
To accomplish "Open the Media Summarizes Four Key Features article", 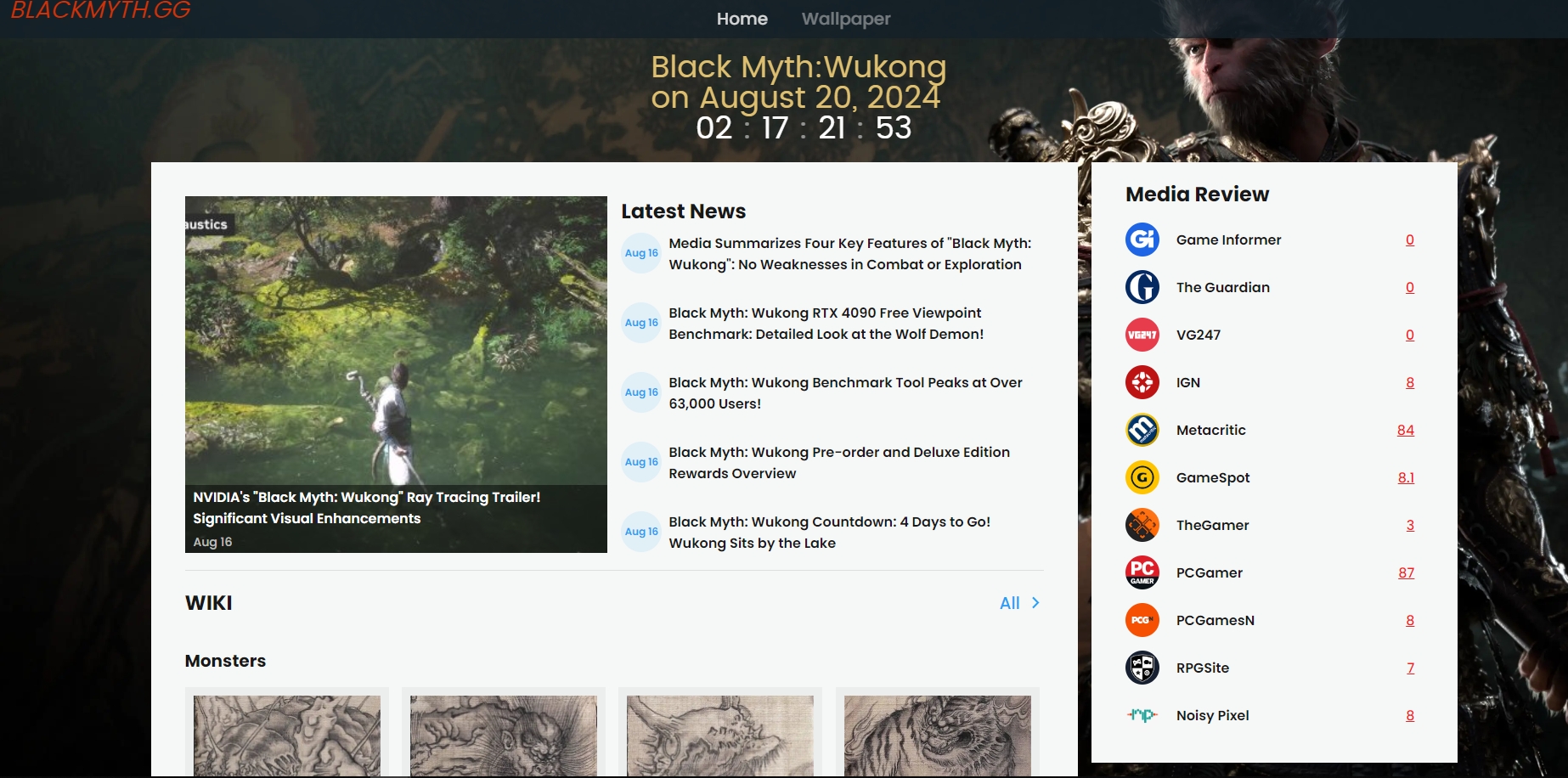I will coord(850,254).
